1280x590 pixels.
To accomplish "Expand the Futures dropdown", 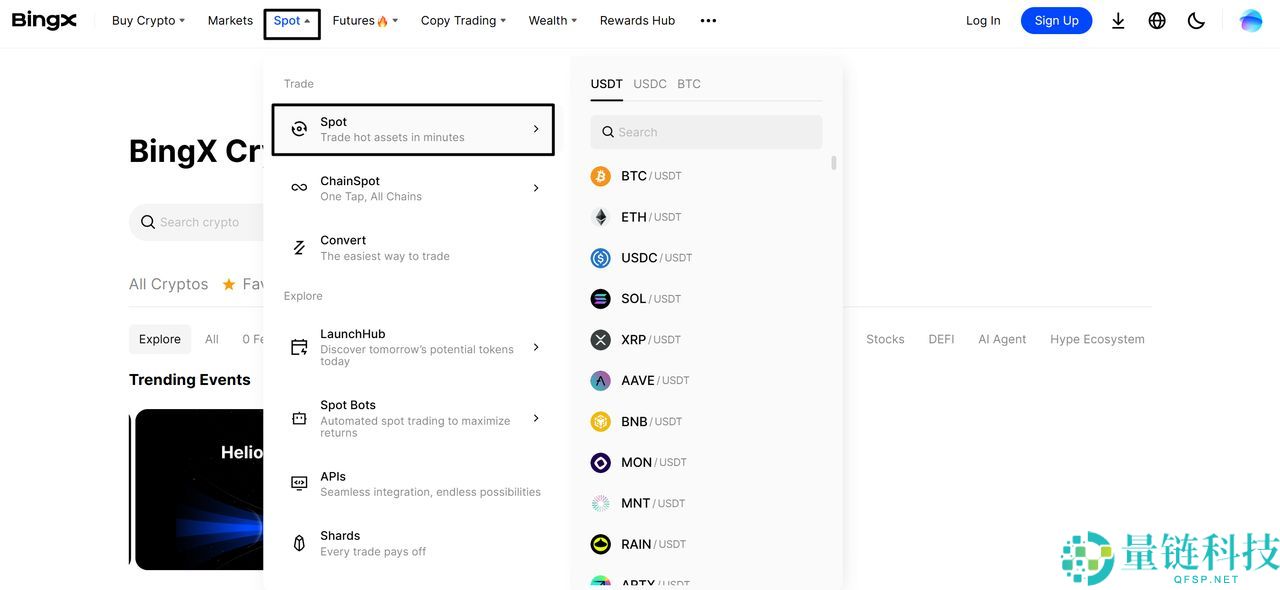I will click(365, 21).
